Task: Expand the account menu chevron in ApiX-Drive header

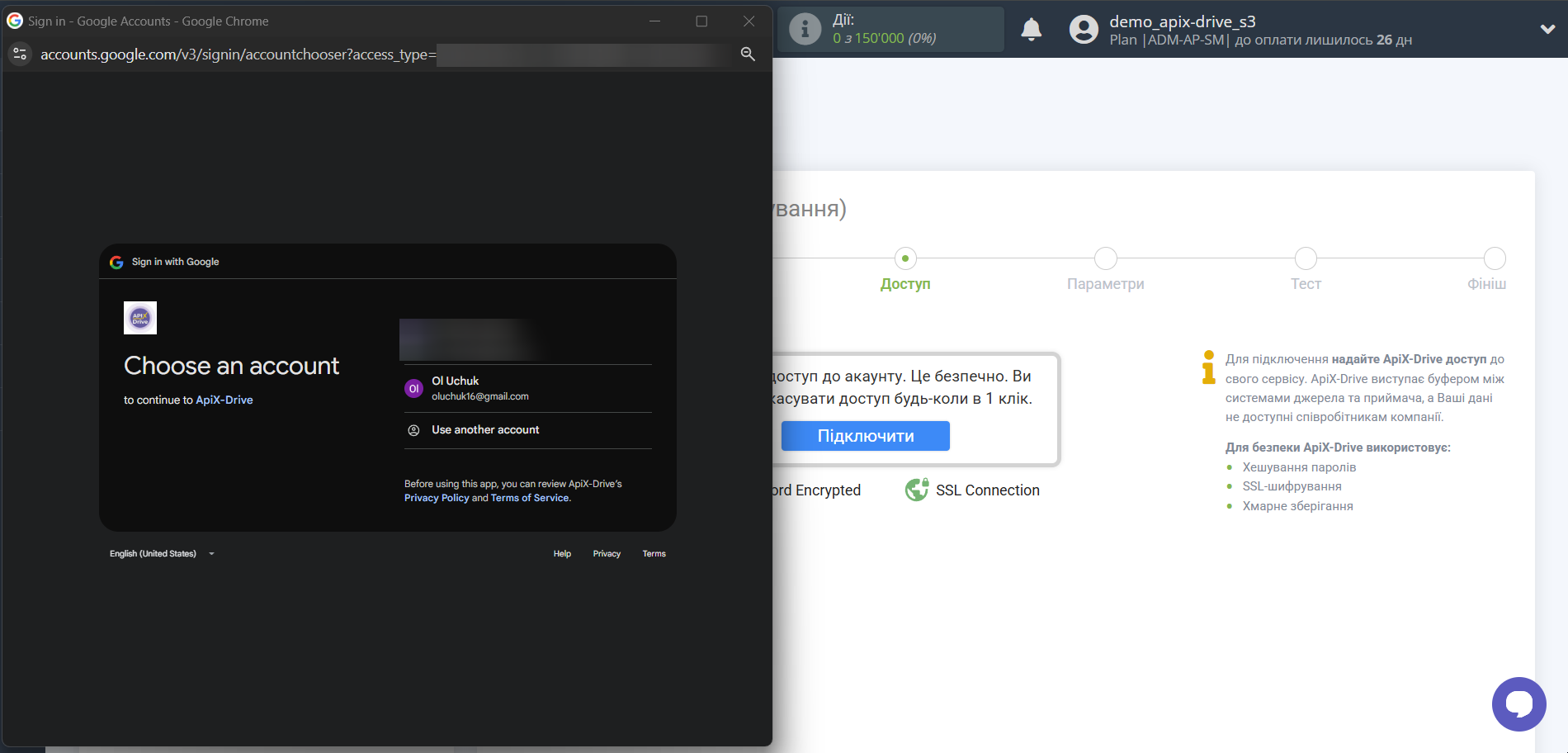Action: [x=1547, y=30]
